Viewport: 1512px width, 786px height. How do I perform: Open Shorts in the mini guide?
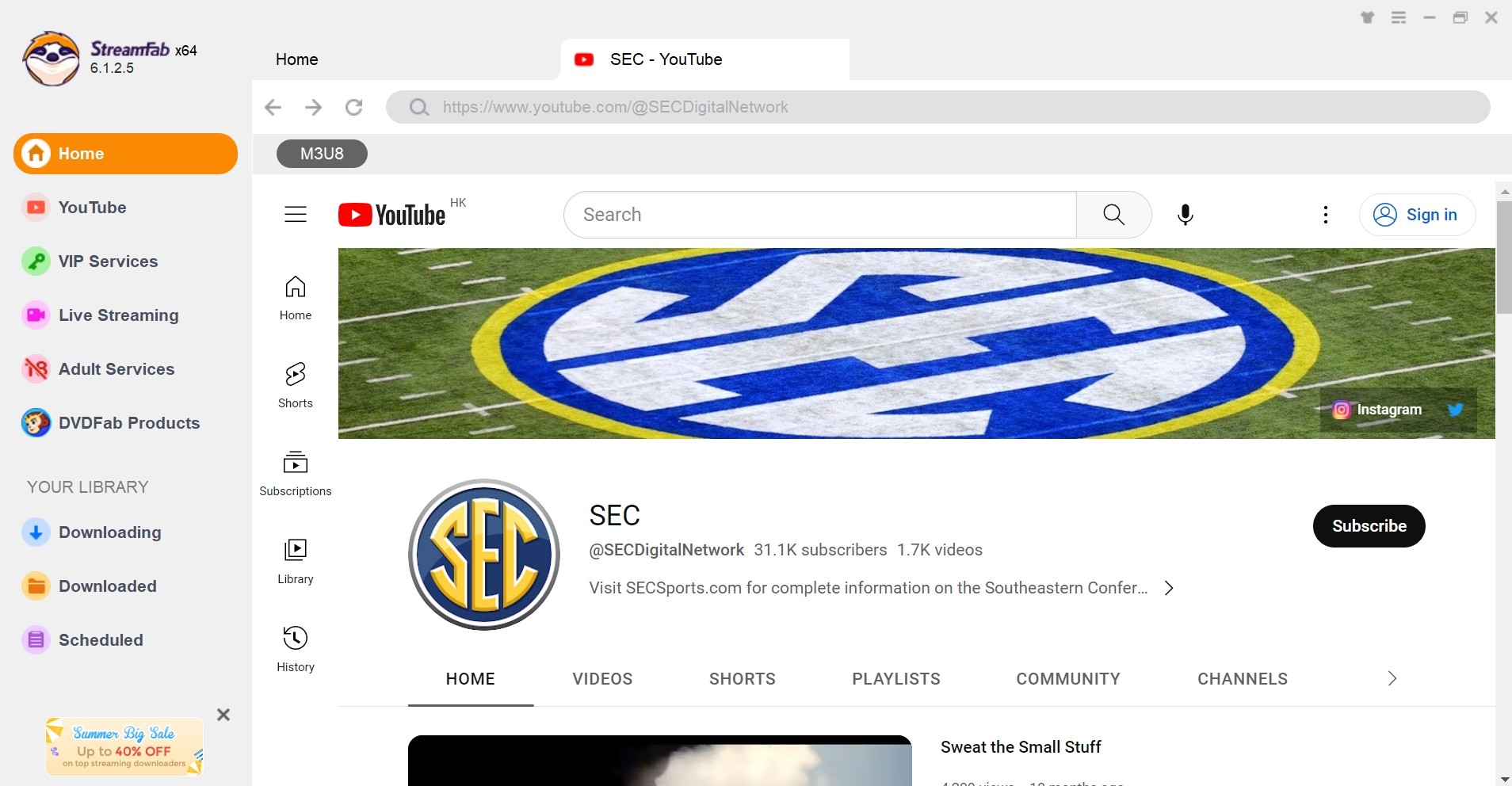tap(296, 386)
